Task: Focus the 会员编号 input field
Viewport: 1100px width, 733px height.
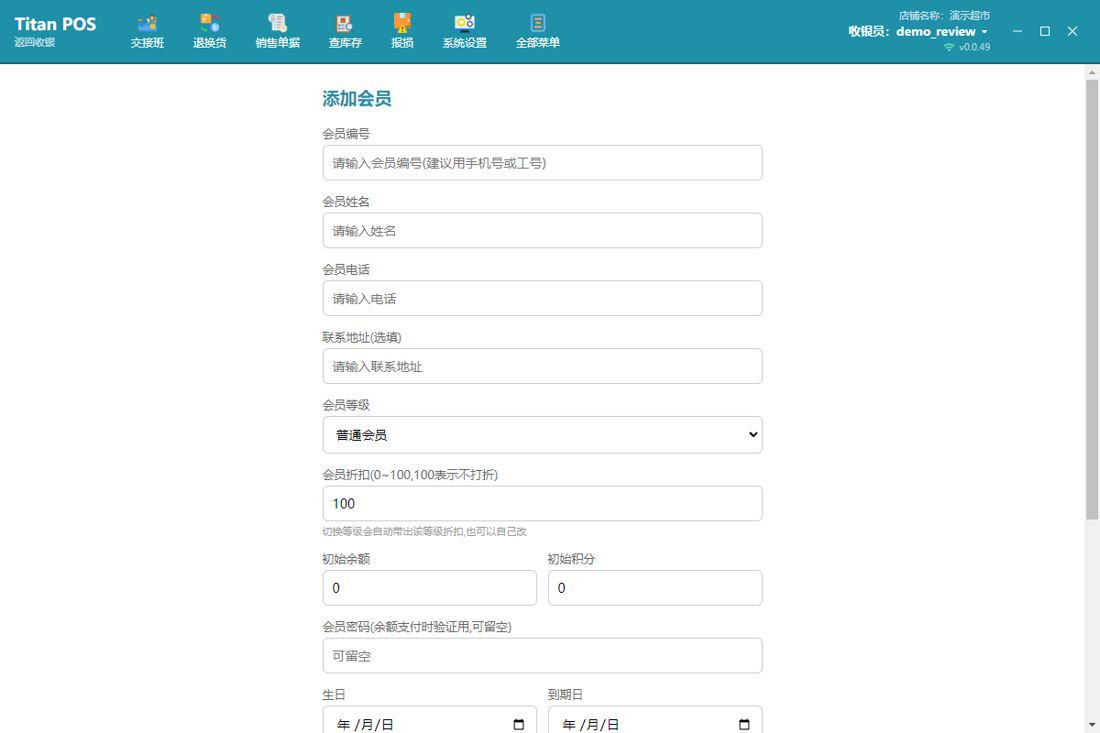Action: 542,163
